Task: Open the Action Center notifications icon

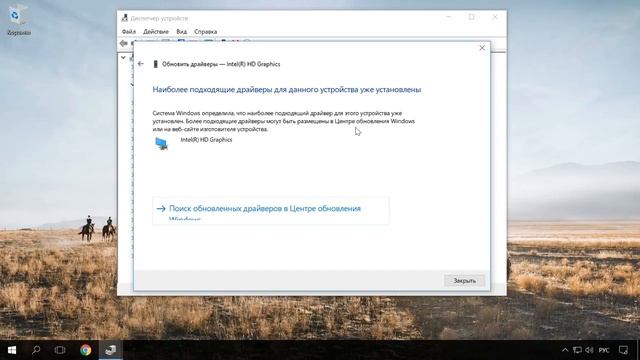Action: click(x=623, y=350)
